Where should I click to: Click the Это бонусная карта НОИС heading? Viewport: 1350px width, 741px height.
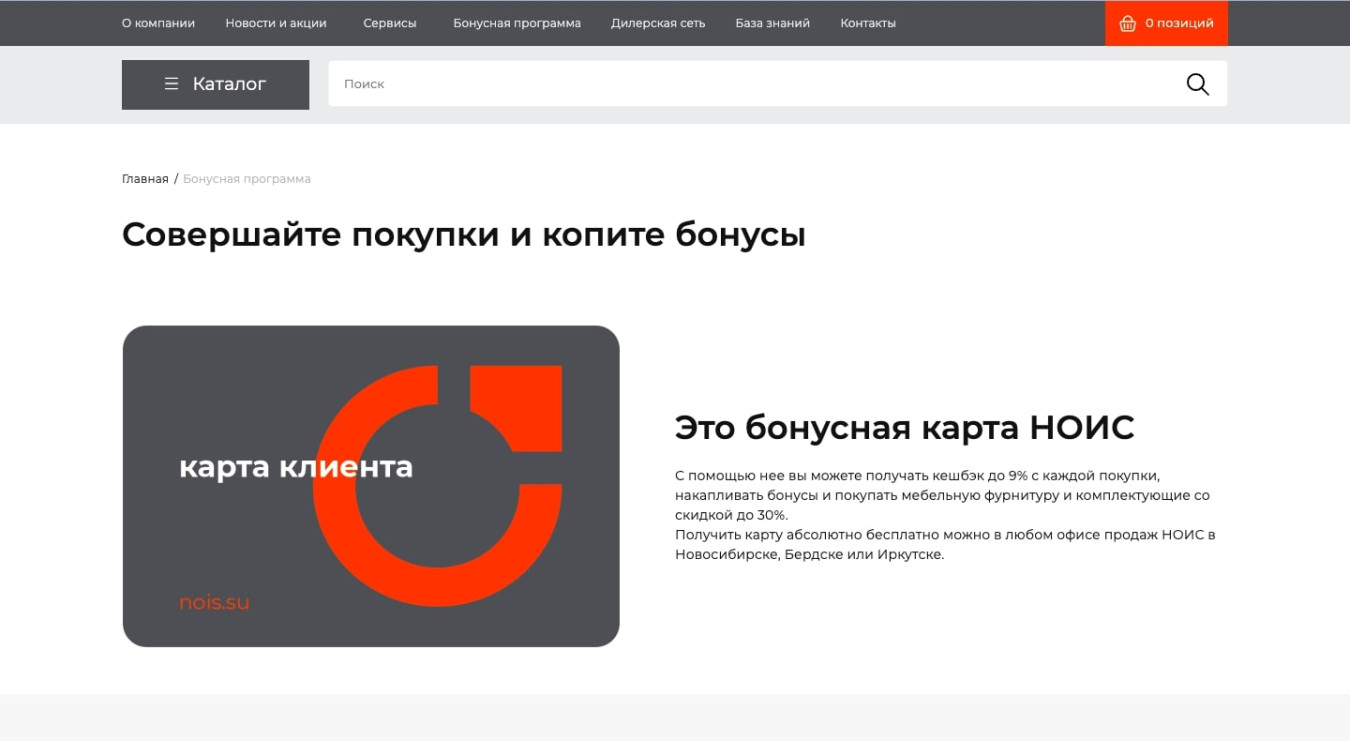pyautogui.click(x=904, y=428)
